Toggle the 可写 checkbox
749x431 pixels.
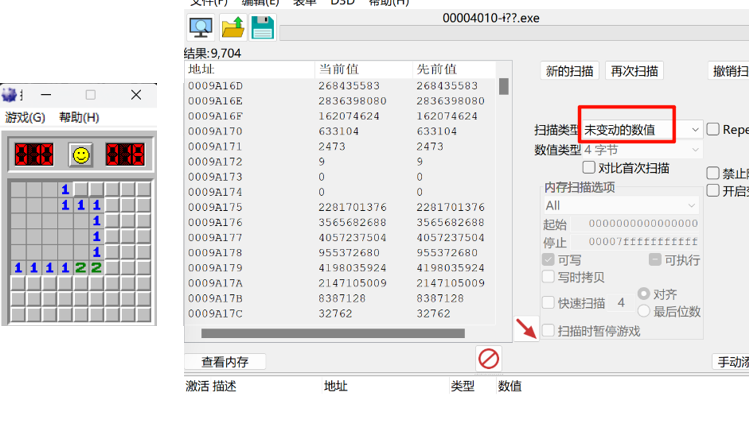click(548, 259)
